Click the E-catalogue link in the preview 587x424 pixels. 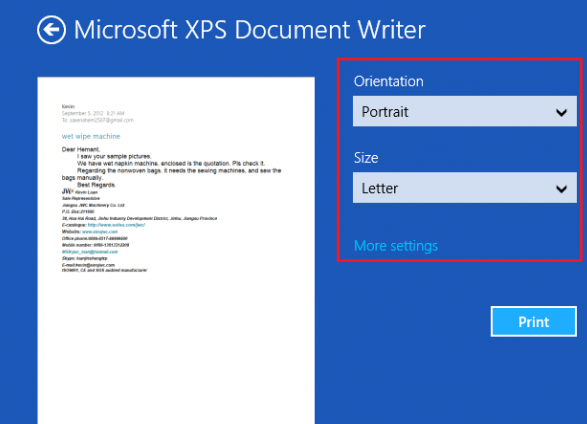[116, 225]
